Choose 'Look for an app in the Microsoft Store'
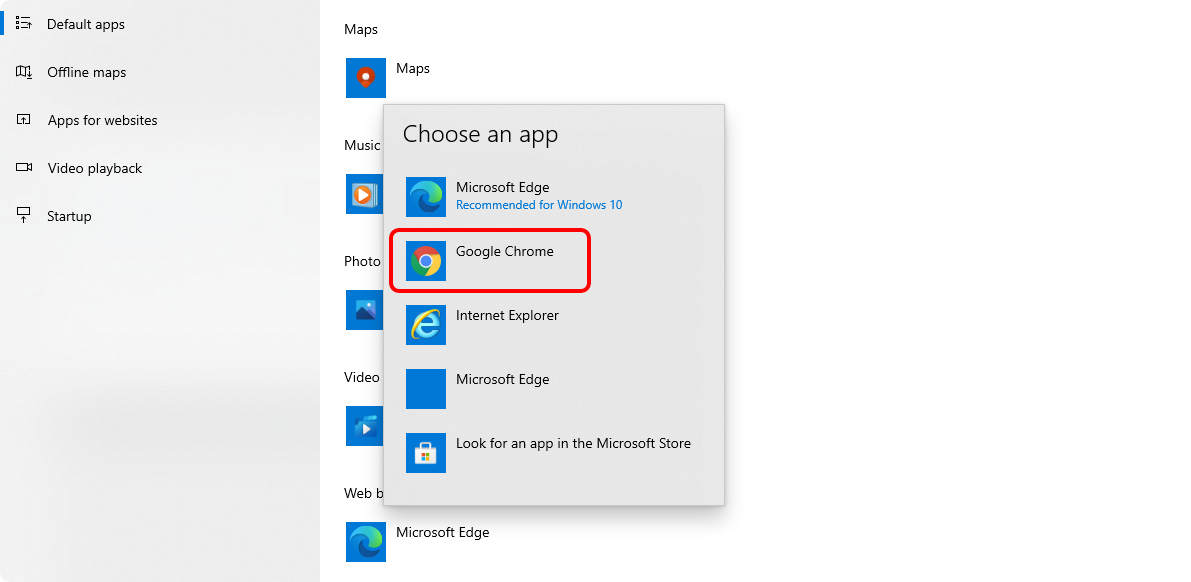 [573, 443]
